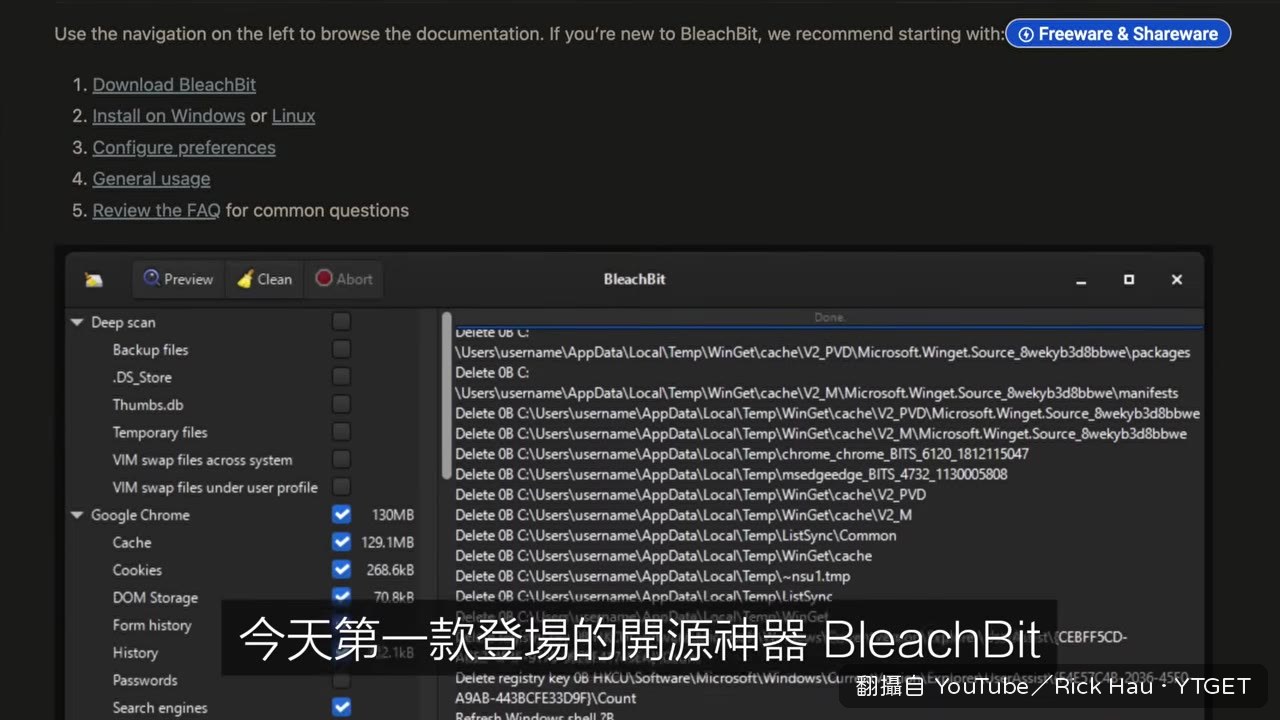This screenshot has width=1280, height=720.
Task: Check VIM swap files under user profile
Action: pyautogui.click(x=342, y=487)
